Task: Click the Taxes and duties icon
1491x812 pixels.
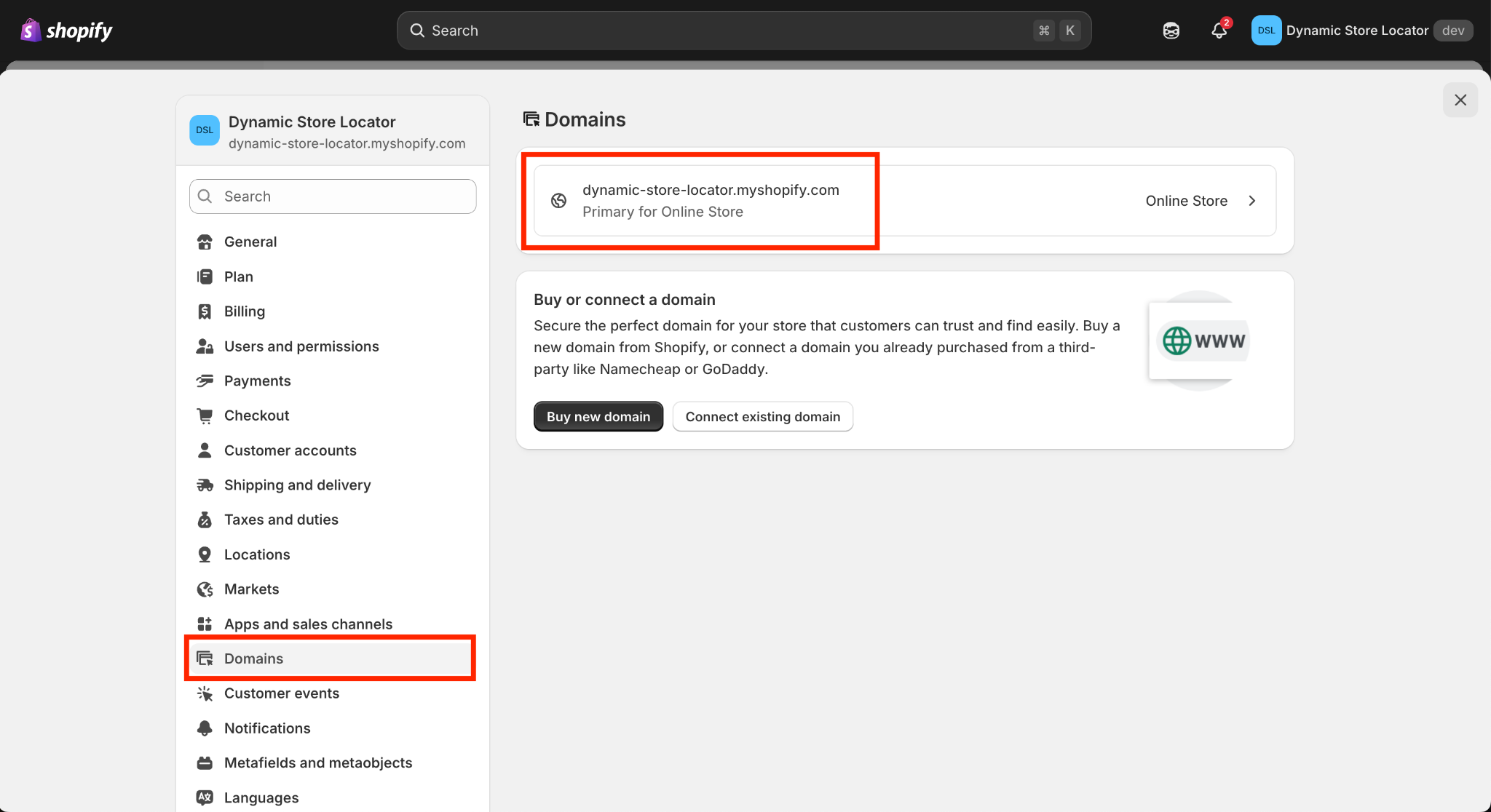Action: (x=205, y=520)
